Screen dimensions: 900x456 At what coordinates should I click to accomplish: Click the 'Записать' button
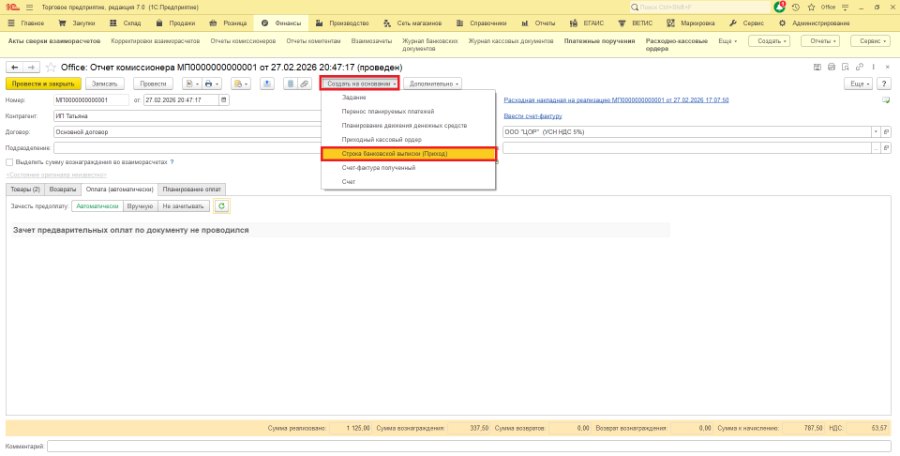pyautogui.click(x=105, y=84)
